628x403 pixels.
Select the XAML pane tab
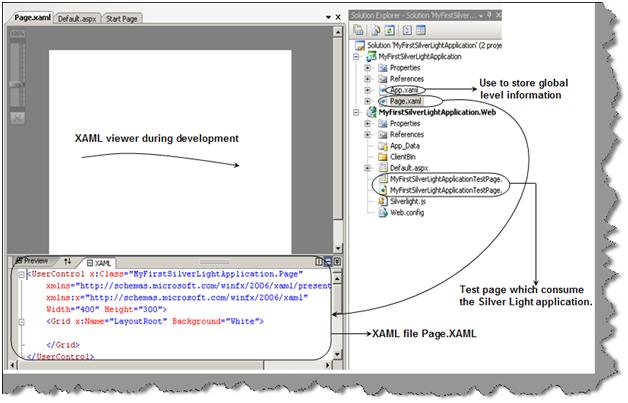click(x=99, y=263)
